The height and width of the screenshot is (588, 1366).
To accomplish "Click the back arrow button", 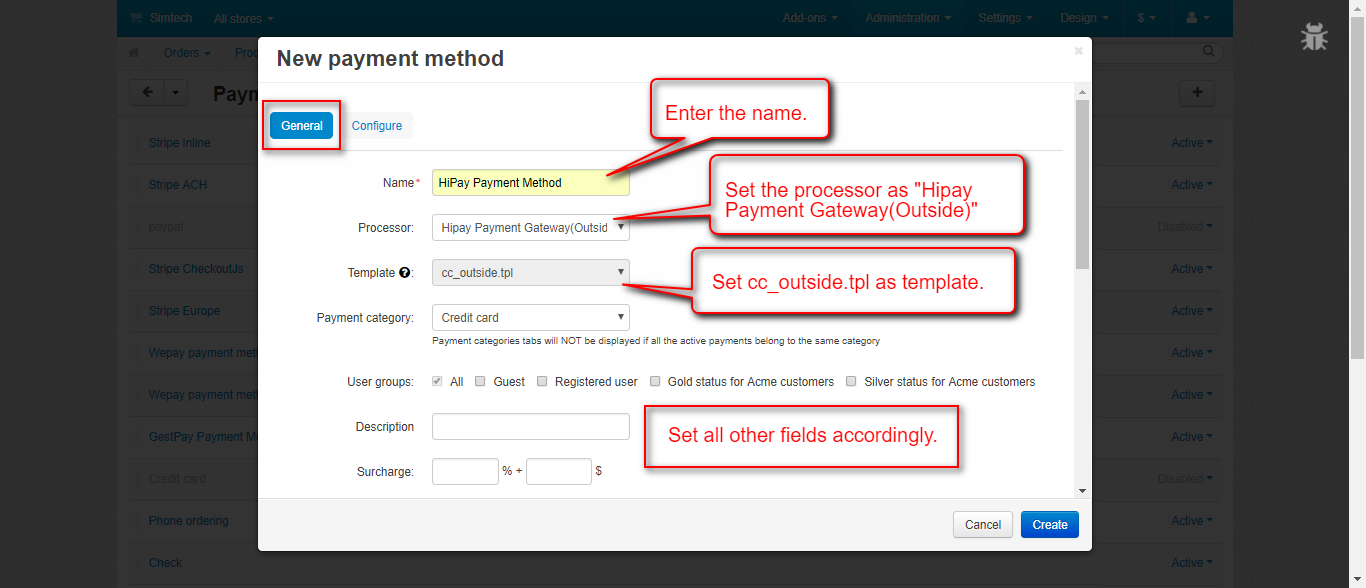I will [147, 93].
